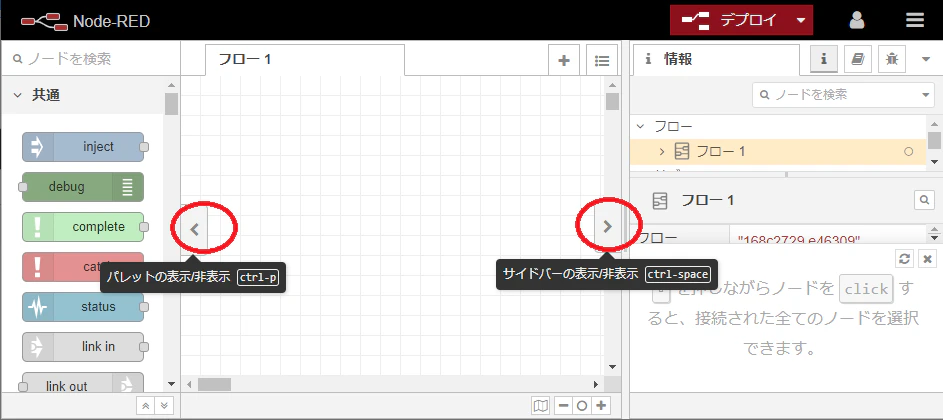Viewport: 943px width, 420px height.
Task: Click the palette scrollbar down arrow
Action: pos(171,383)
